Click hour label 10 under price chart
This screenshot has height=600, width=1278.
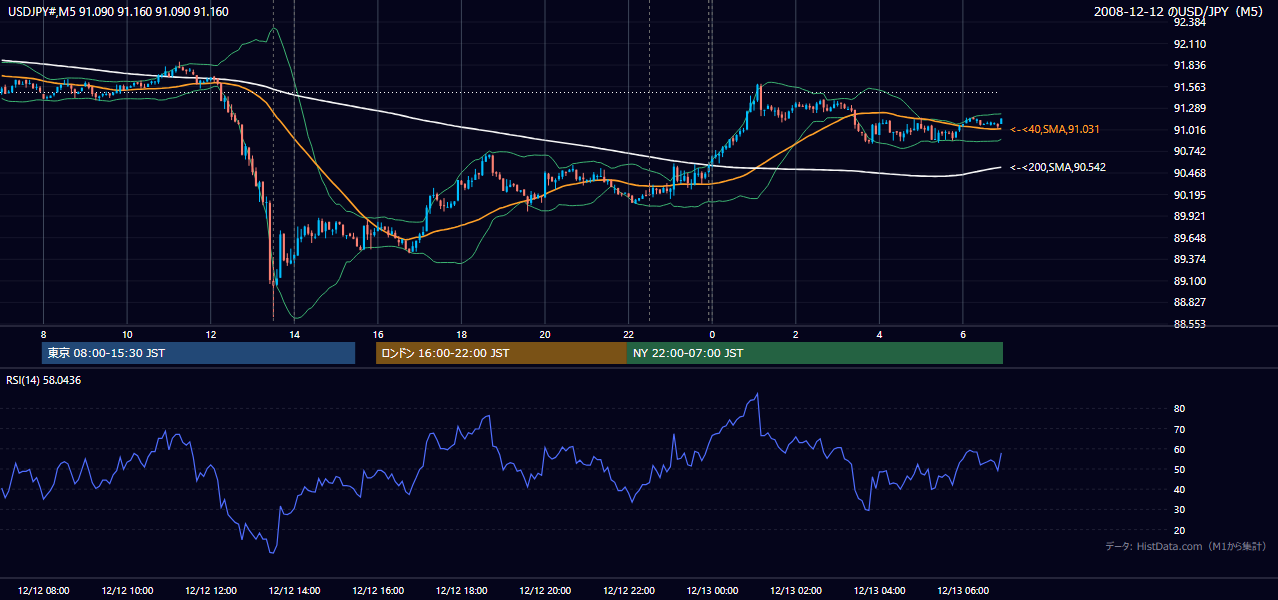coord(127,333)
